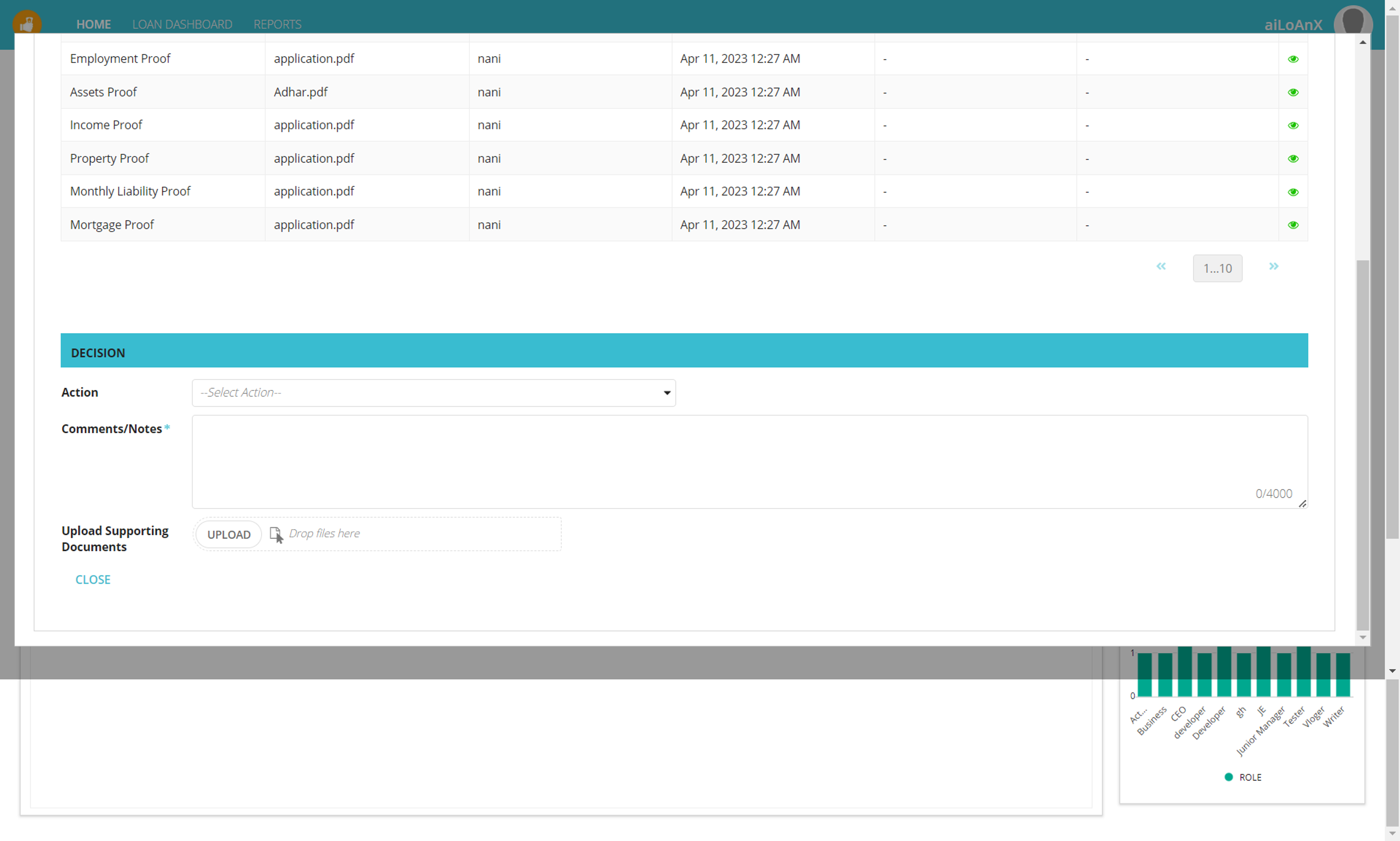
Task: Click the resize handle of comments box
Action: coord(1302,504)
